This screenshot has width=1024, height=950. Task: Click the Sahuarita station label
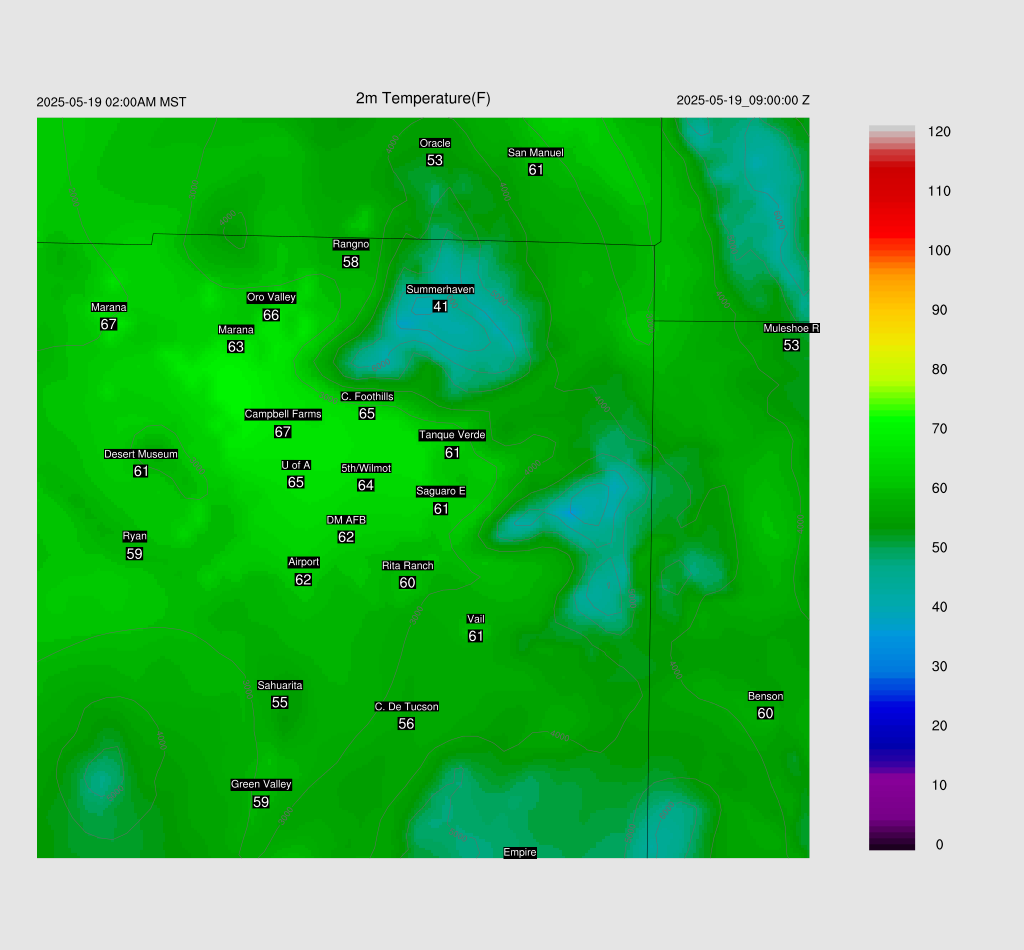(280, 685)
